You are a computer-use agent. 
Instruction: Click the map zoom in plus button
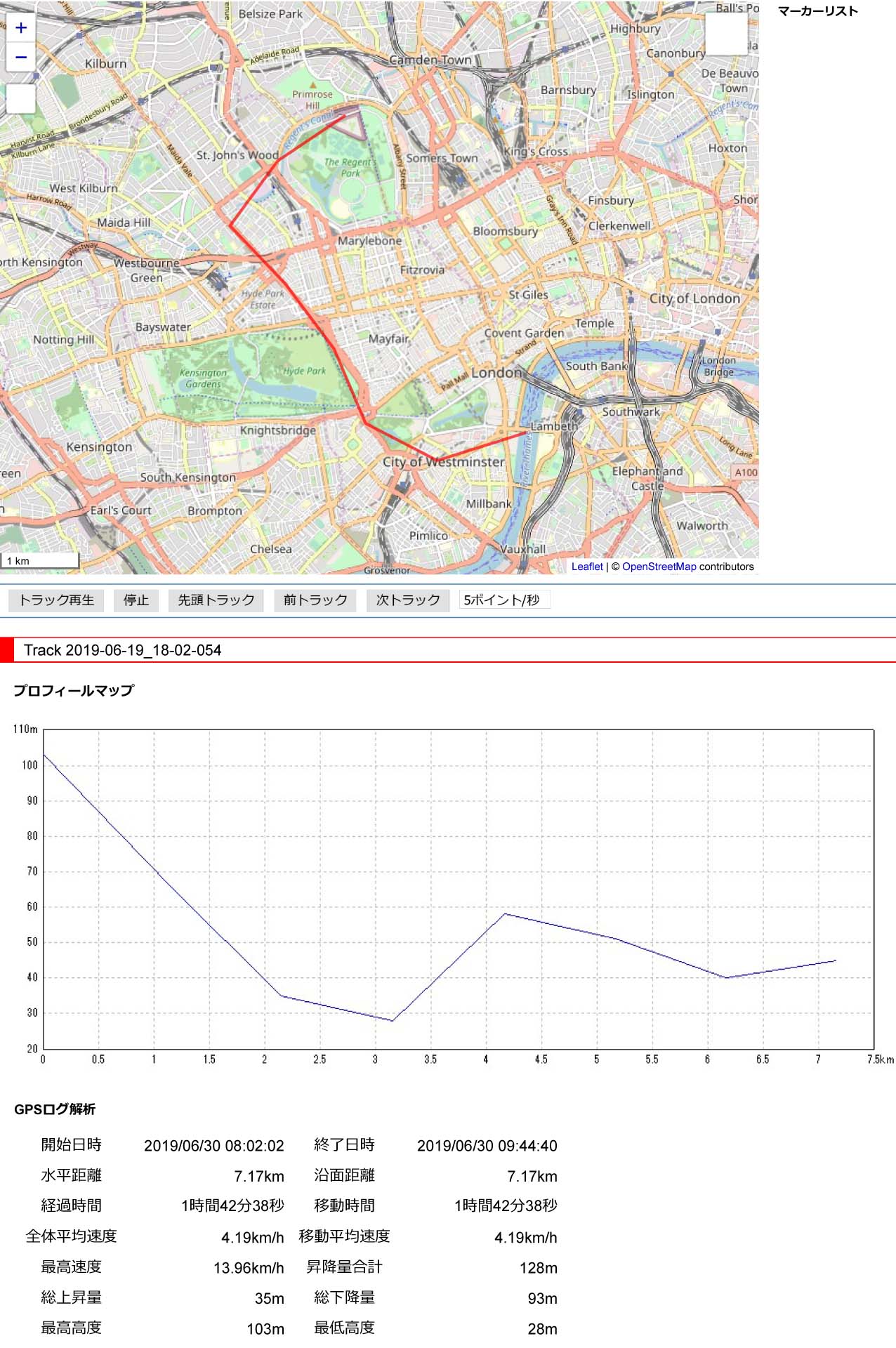click(21, 28)
